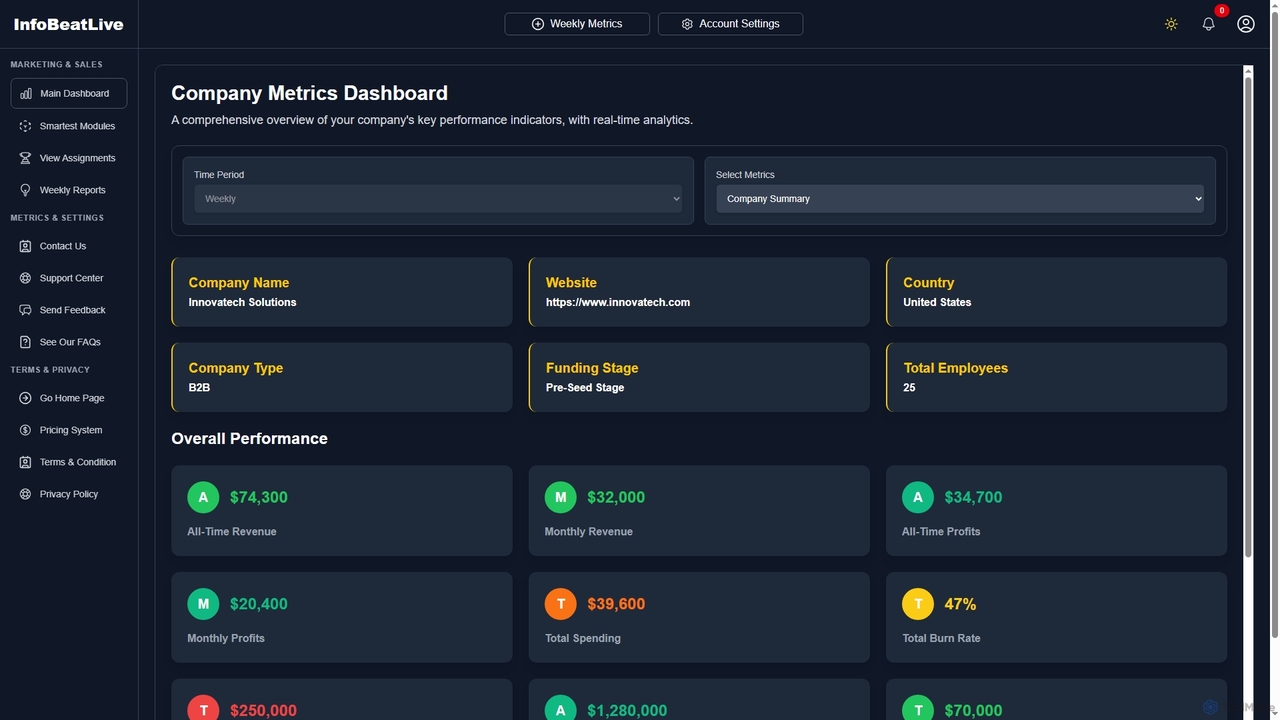
Task: Expand the Select Metrics dropdown
Action: (x=960, y=199)
